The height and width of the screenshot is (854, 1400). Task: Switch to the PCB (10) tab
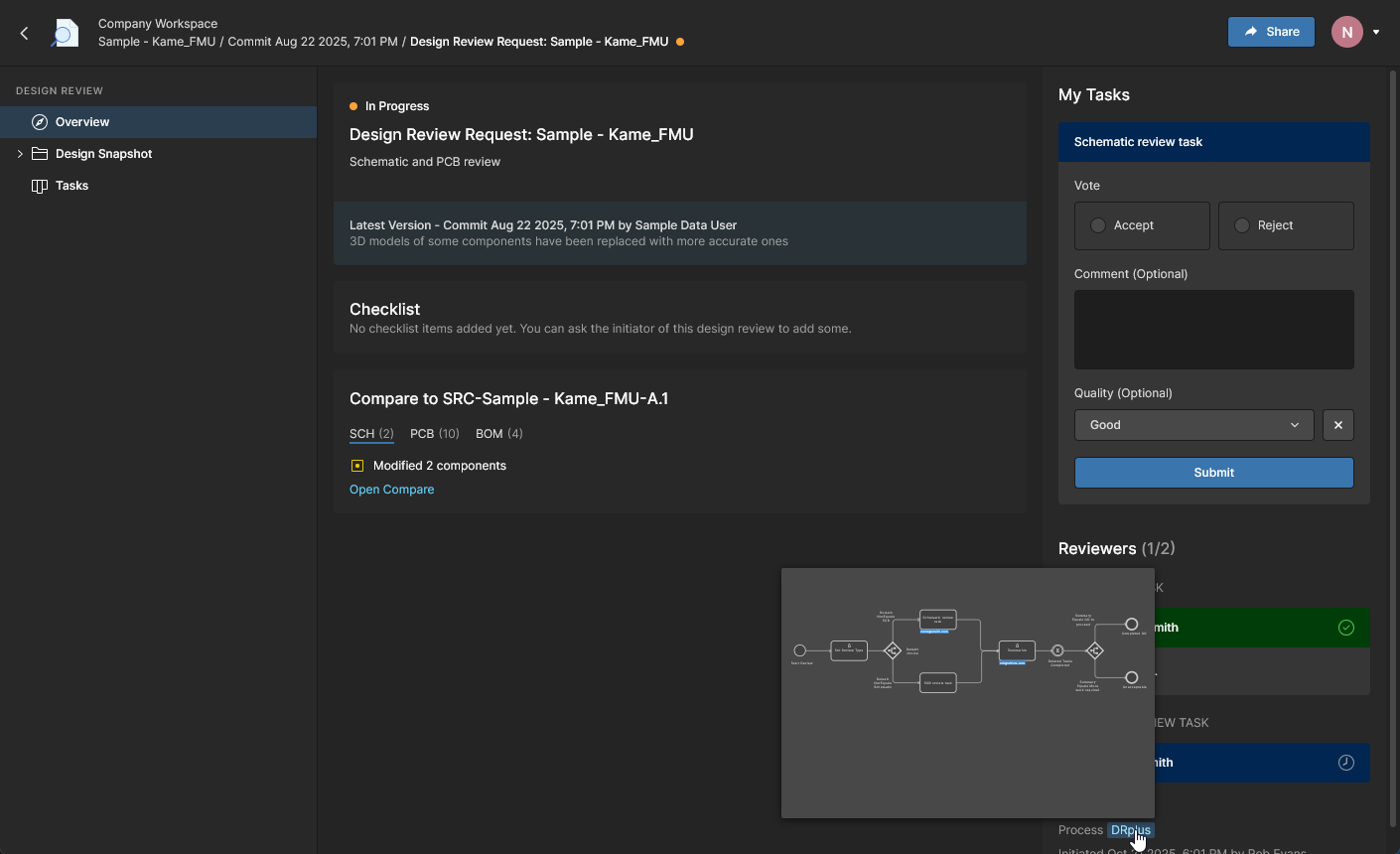click(434, 434)
